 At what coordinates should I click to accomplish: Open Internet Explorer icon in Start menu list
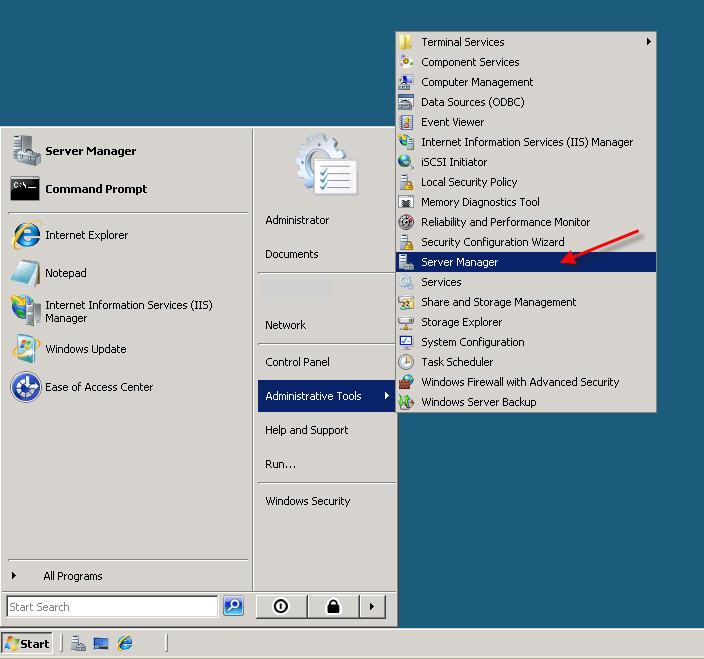[26, 235]
